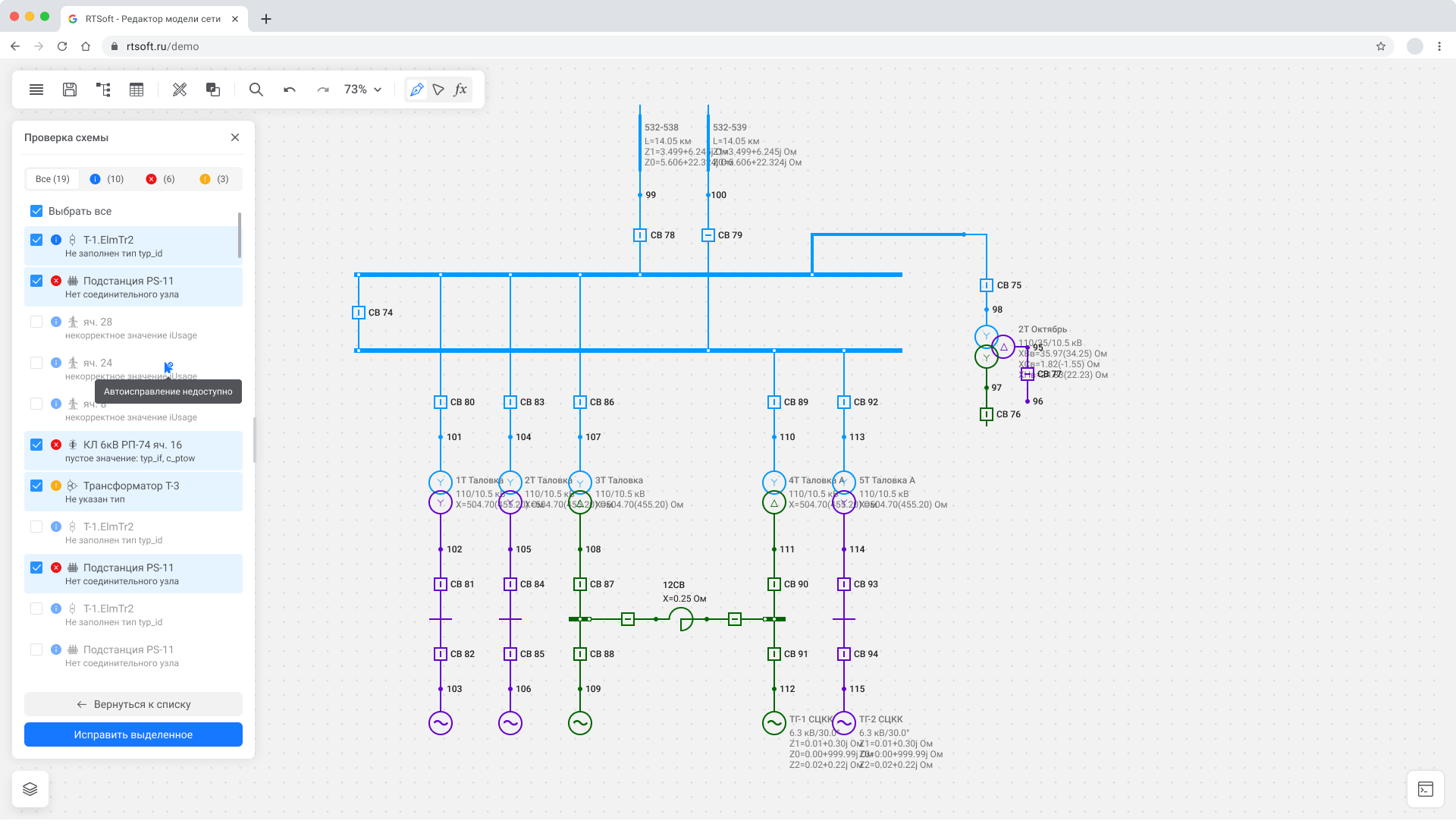1456x824 pixels.
Task: Click the issue list scrollbar thumb
Action: pos(240,235)
